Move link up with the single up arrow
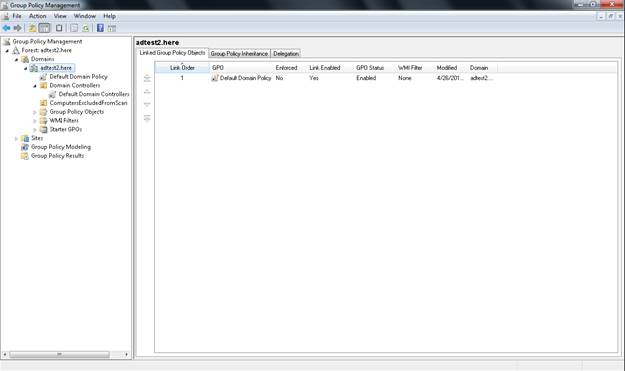This screenshot has width=625, height=371. 147,92
